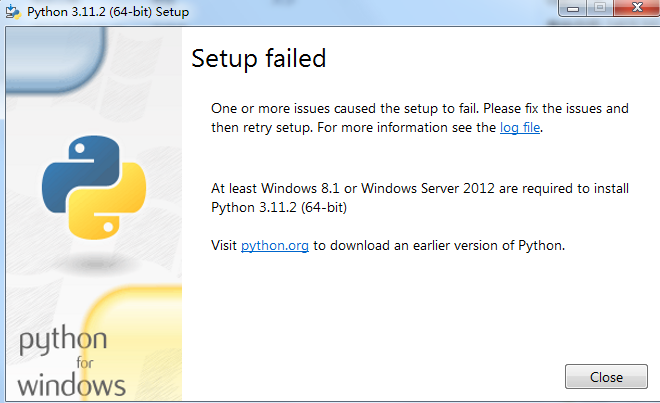The image size is (660, 403).
Task: Click the "python for windows" sidebar branding
Action: pos(72,360)
